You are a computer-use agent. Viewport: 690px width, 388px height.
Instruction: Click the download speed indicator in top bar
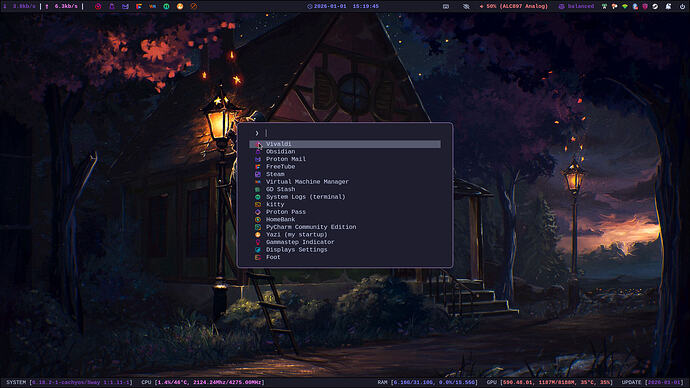click(x=19, y=6)
